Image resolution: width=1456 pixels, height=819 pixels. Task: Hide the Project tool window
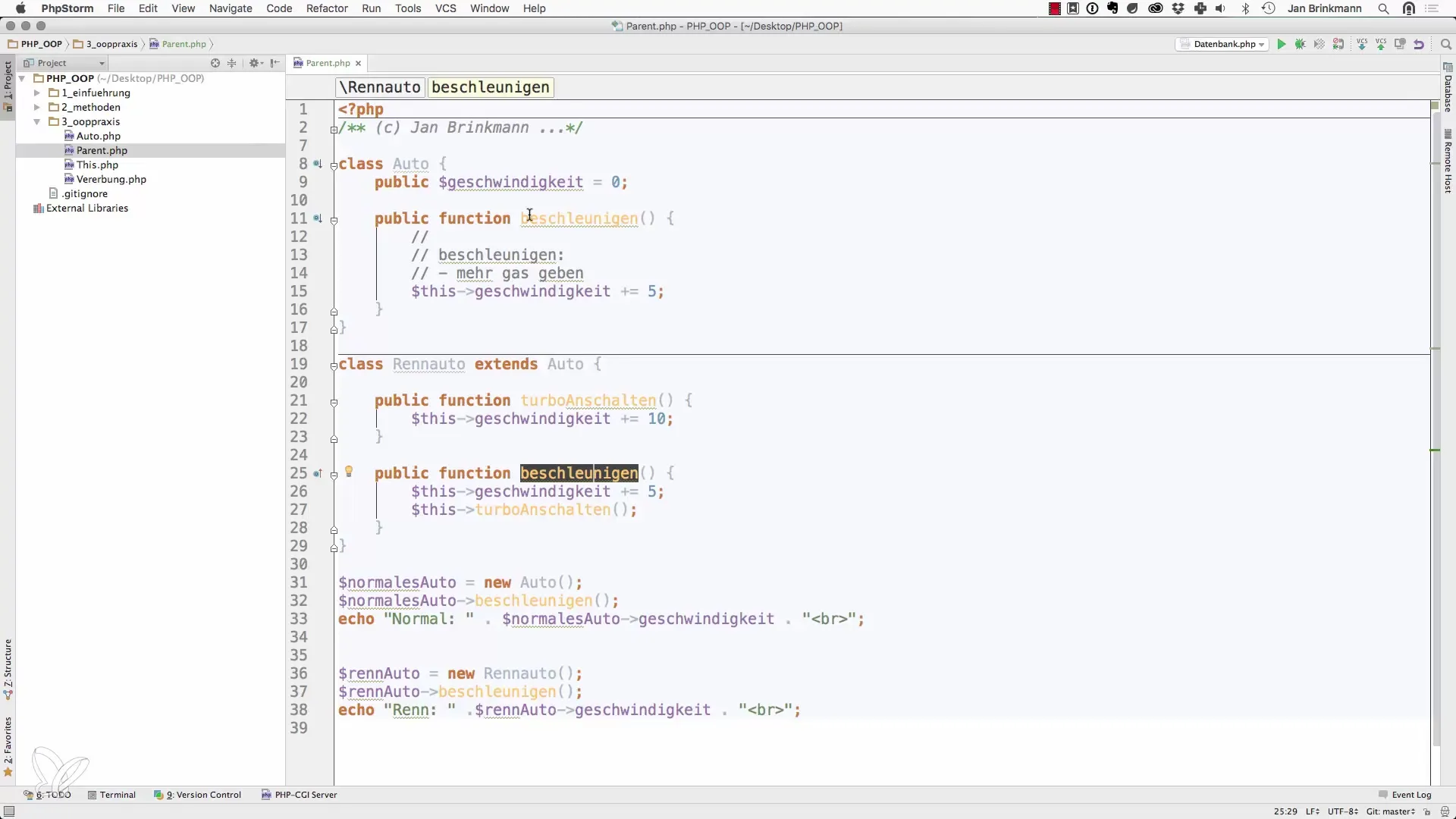click(275, 63)
